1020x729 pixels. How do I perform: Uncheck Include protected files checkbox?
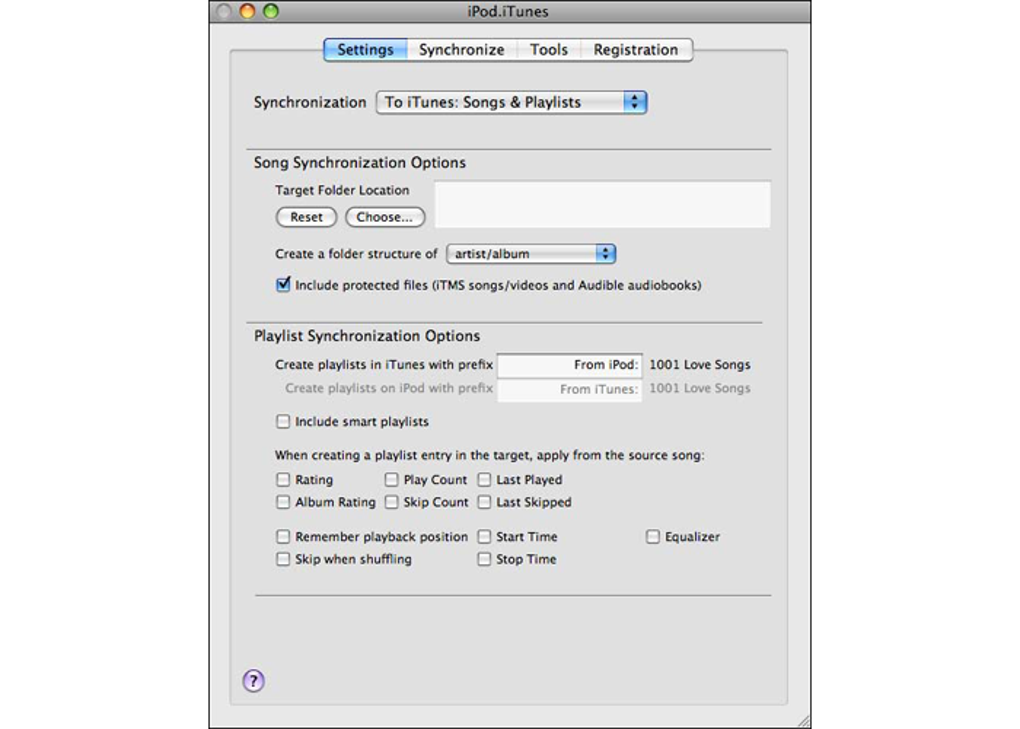coord(283,284)
